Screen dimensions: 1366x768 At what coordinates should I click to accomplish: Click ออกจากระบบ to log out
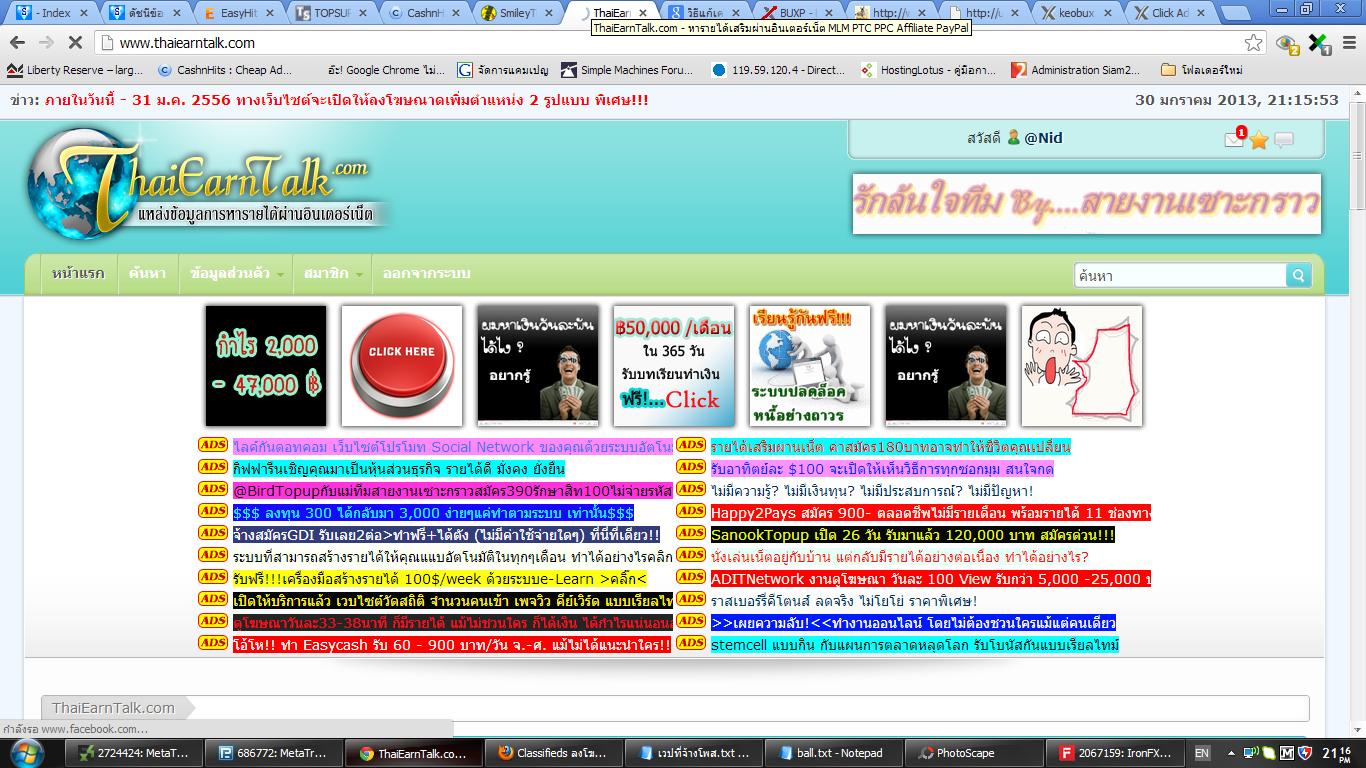coord(426,273)
